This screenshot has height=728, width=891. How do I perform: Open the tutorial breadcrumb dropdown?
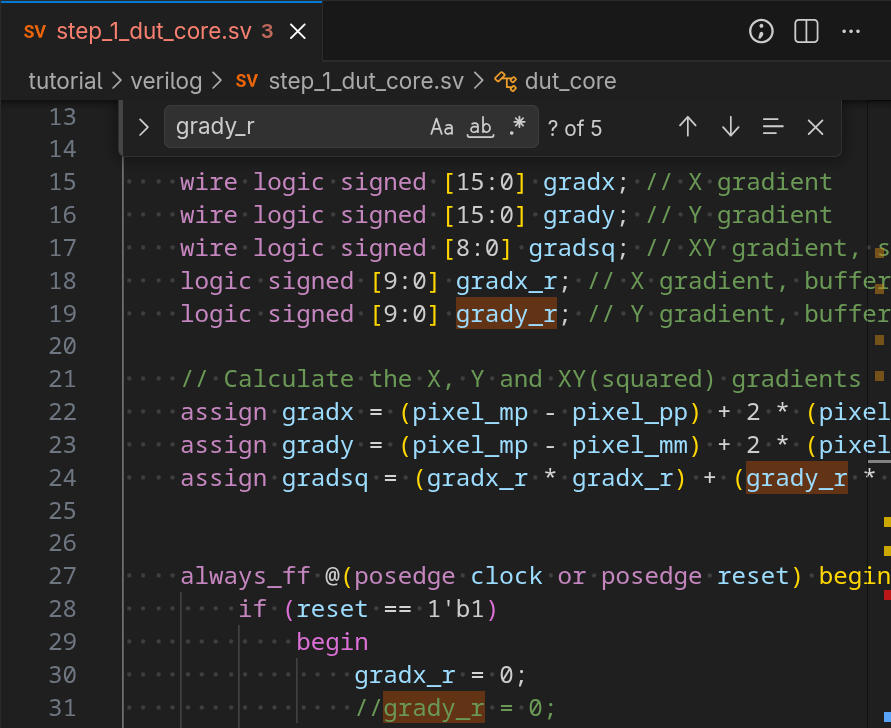66,81
